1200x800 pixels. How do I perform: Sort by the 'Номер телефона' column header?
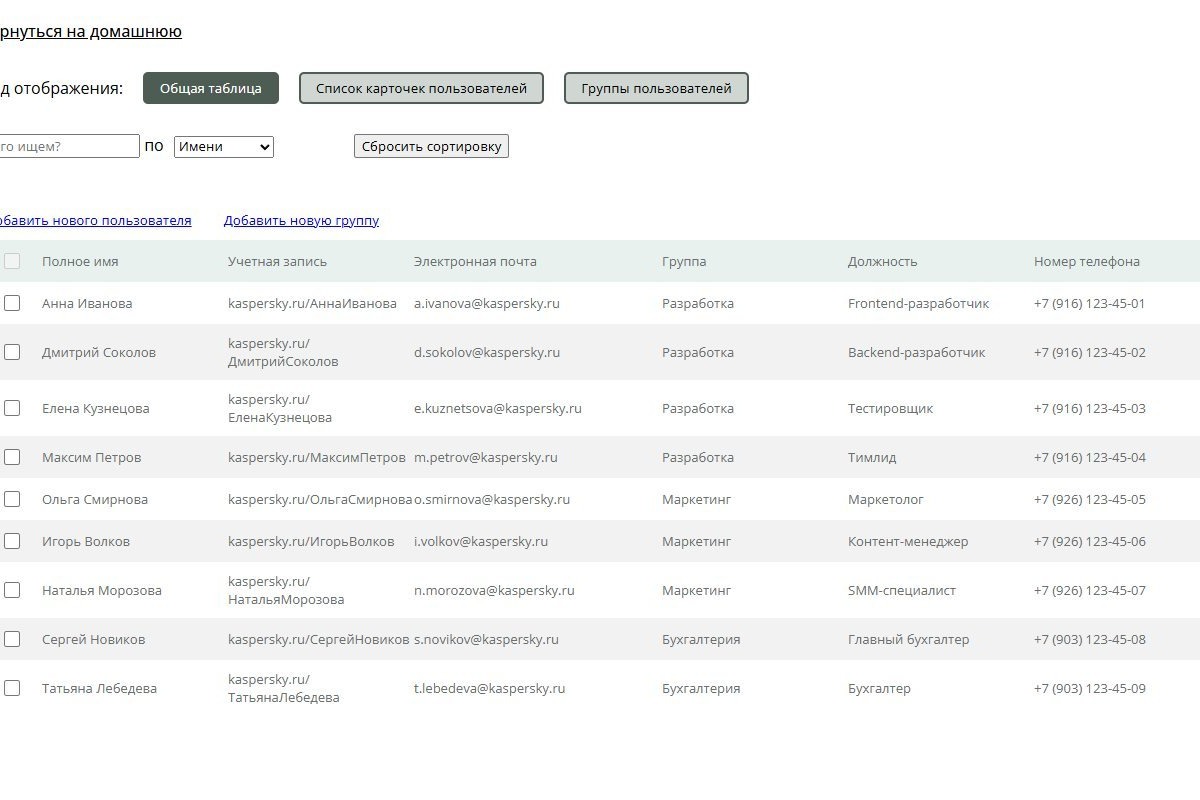tap(1087, 261)
